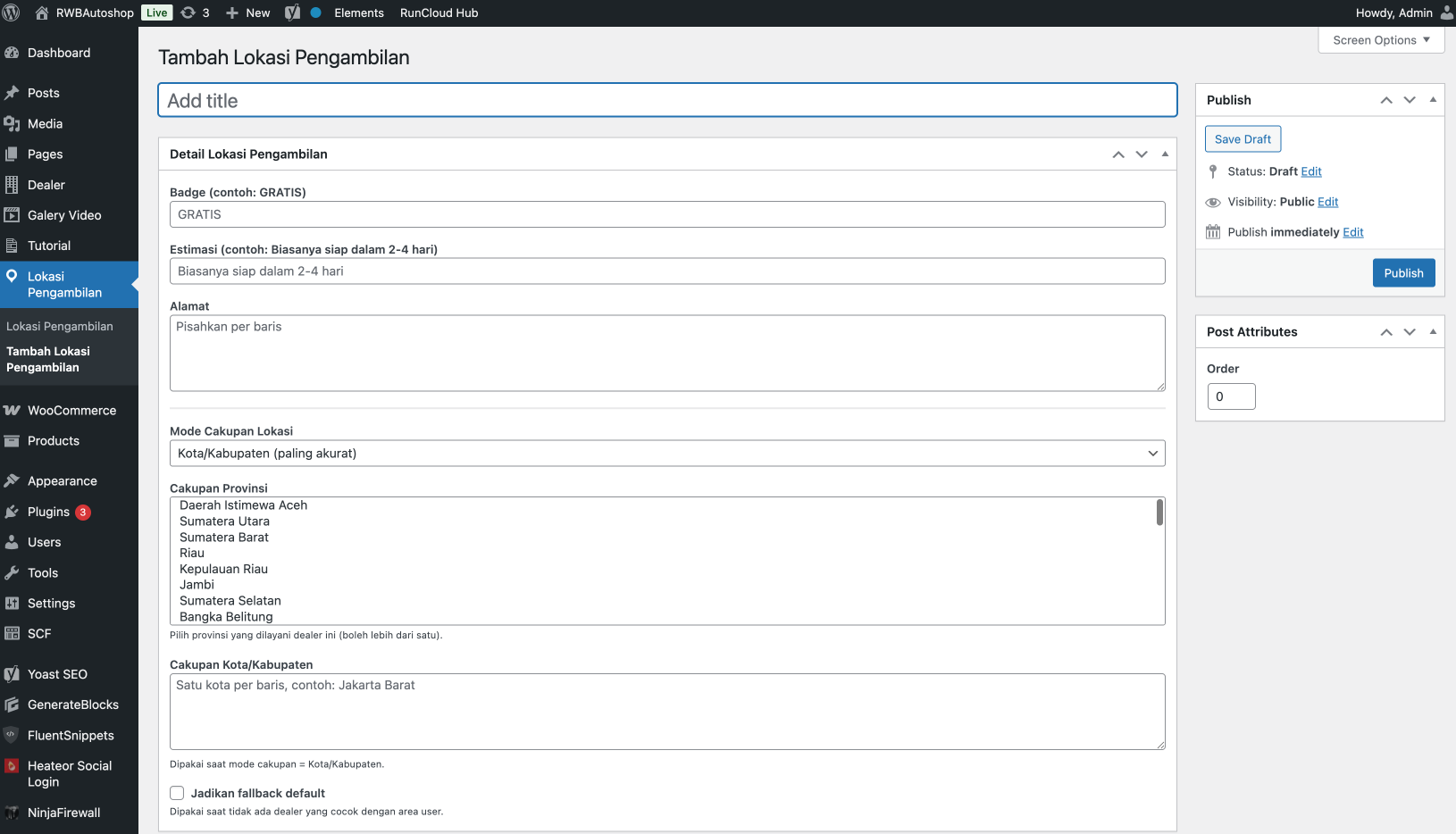Toggle the Publish panel collapse triangle

(1433, 100)
